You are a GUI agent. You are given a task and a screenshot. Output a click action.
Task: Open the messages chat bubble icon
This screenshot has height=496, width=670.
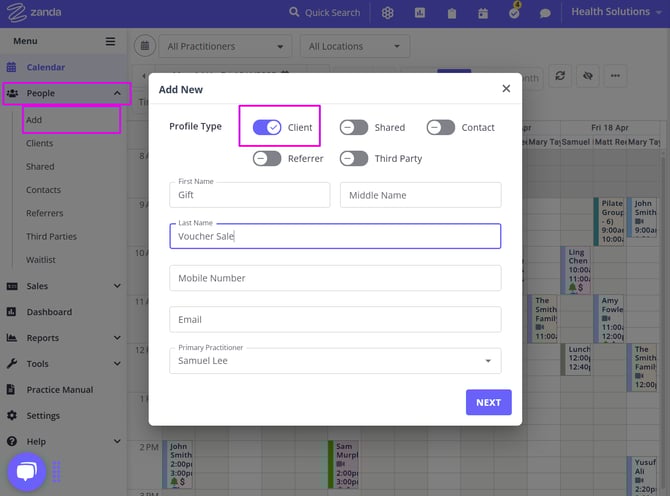[545, 13]
